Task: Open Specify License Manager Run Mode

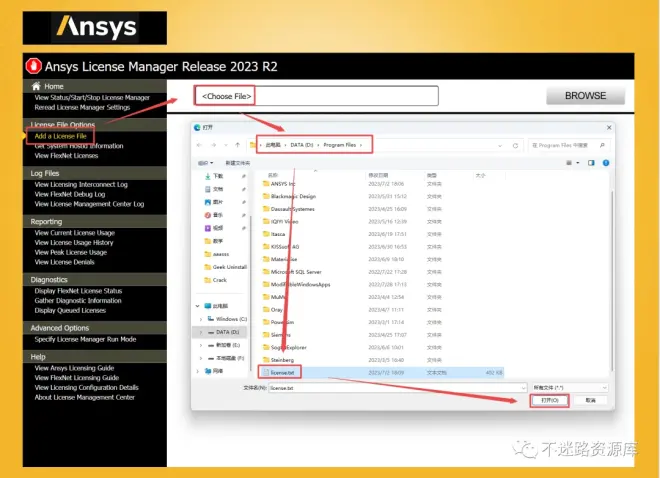Action: click(85, 340)
